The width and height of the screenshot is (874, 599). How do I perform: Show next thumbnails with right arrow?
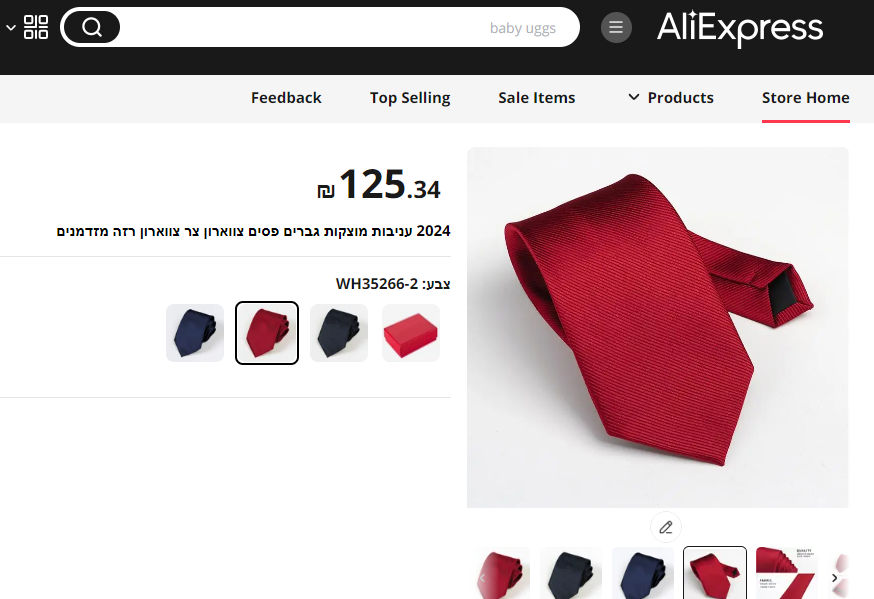[834, 578]
